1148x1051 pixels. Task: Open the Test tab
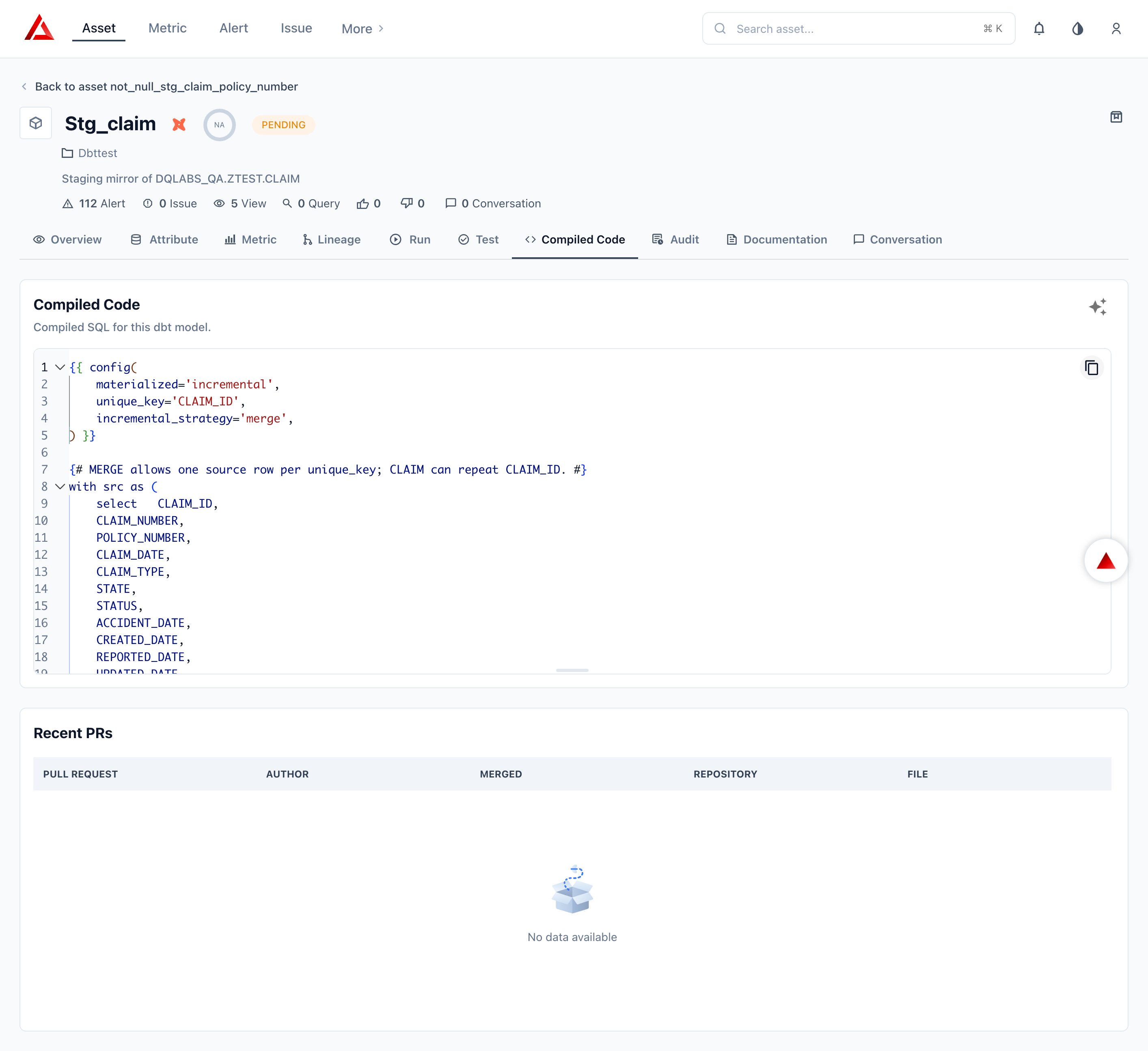478,240
